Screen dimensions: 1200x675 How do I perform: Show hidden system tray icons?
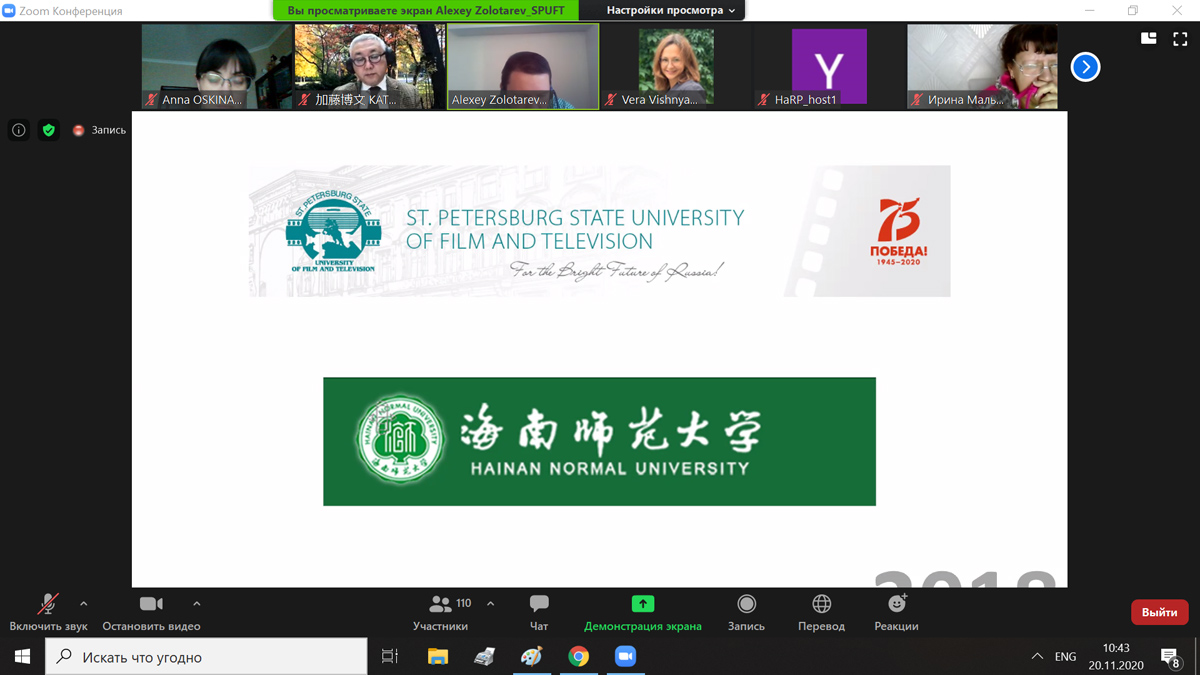click(x=1037, y=657)
